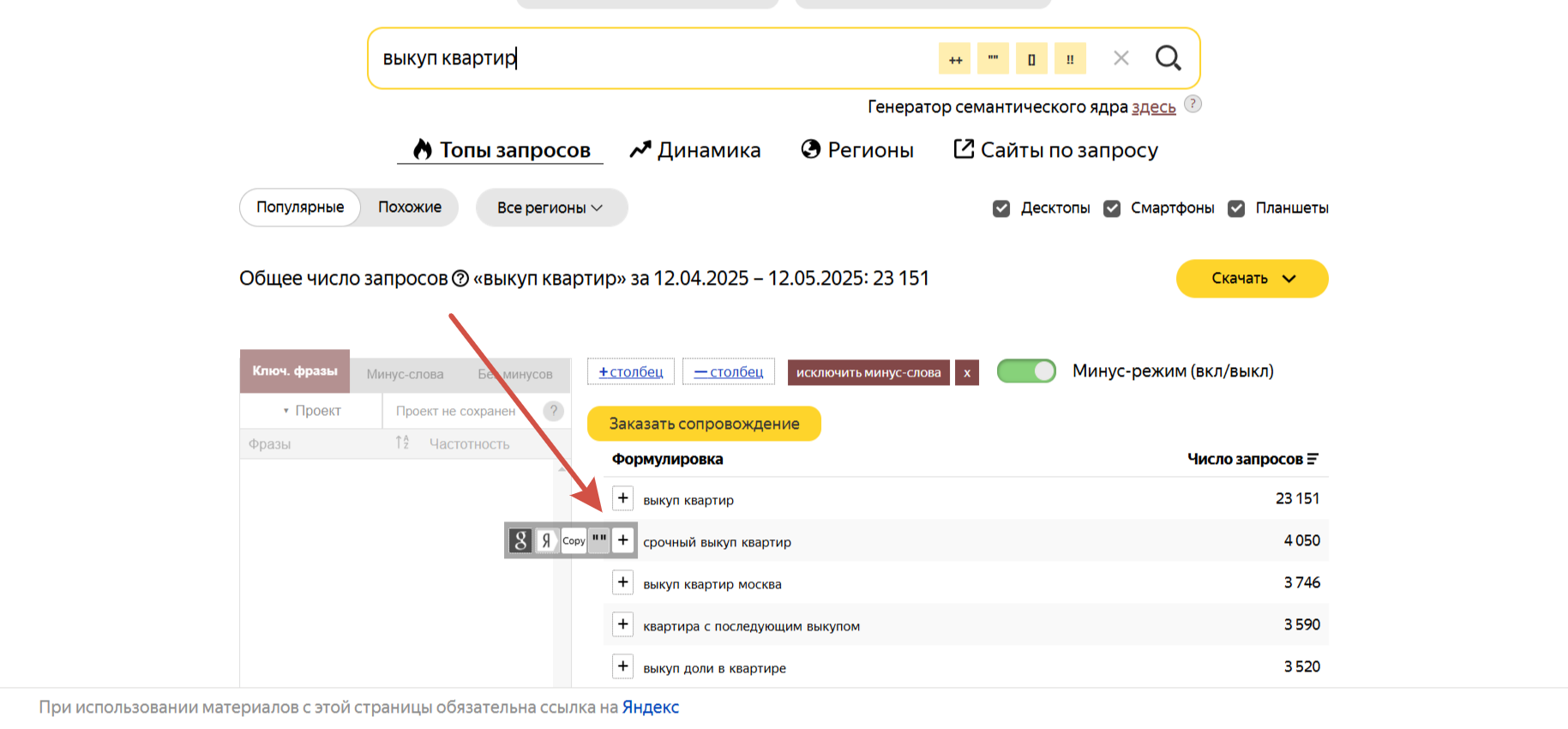Click the quotes icon in the row popup
The image size is (1568, 729).
point(599,540)
